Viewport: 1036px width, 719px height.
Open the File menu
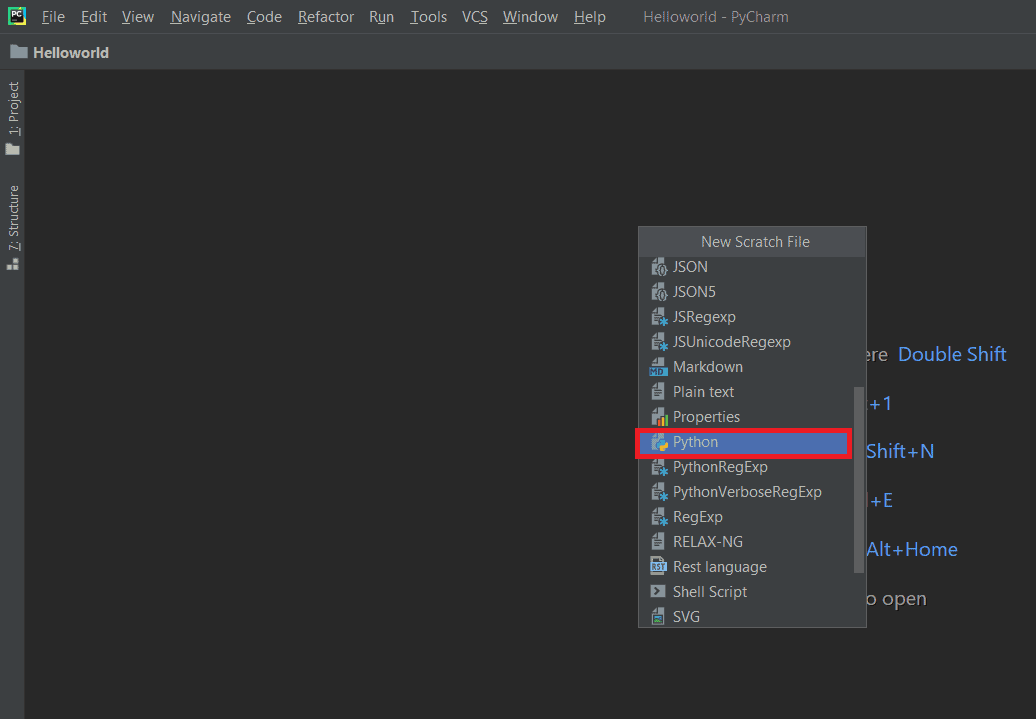(x=52, y=16)
